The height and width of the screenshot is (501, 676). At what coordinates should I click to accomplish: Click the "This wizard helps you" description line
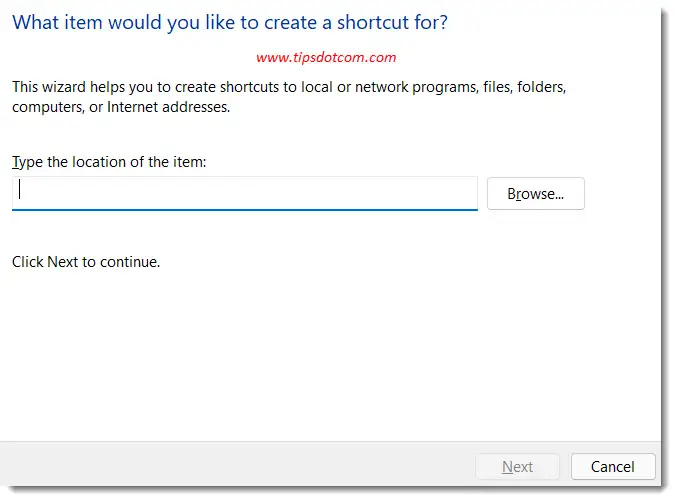[290, 88]
